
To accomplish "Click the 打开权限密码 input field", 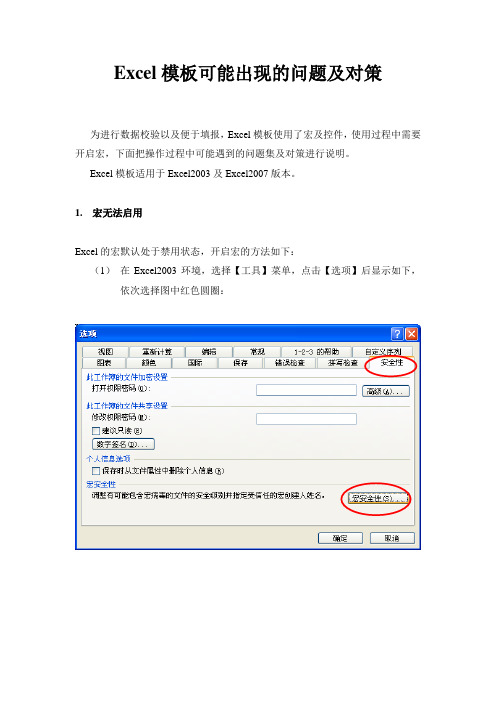I will click(306, 390).
